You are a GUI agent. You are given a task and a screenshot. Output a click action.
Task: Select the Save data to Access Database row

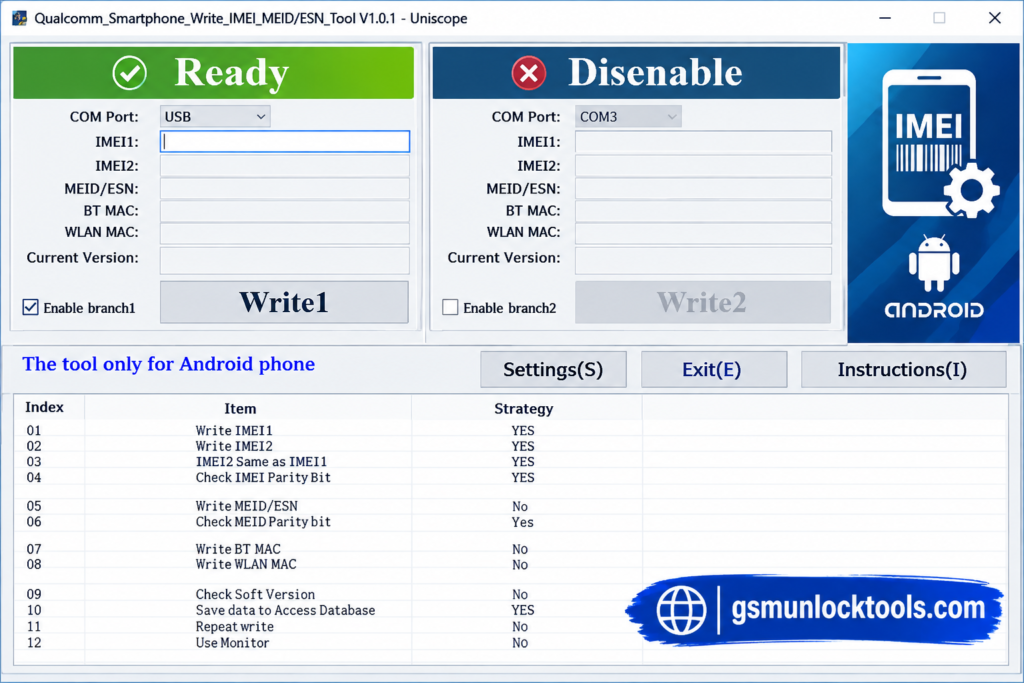tap(511, 610)
